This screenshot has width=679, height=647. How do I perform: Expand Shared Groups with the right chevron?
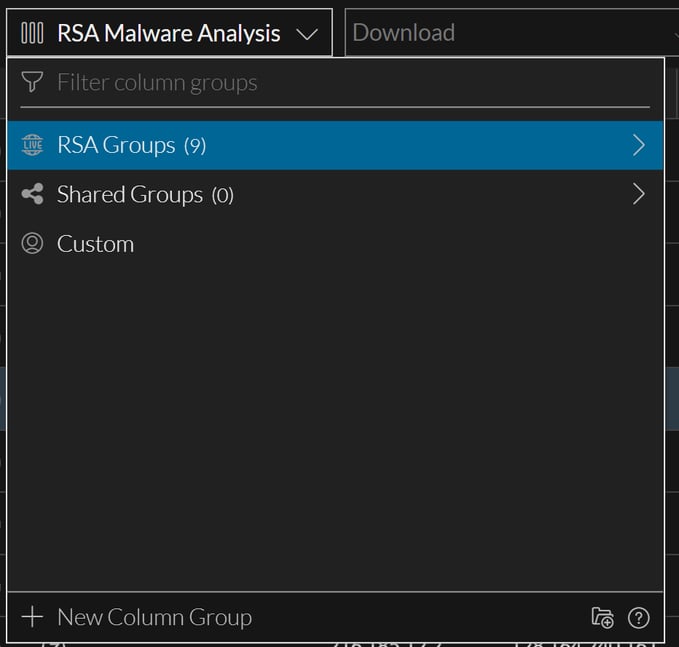(x=639, y=194)
